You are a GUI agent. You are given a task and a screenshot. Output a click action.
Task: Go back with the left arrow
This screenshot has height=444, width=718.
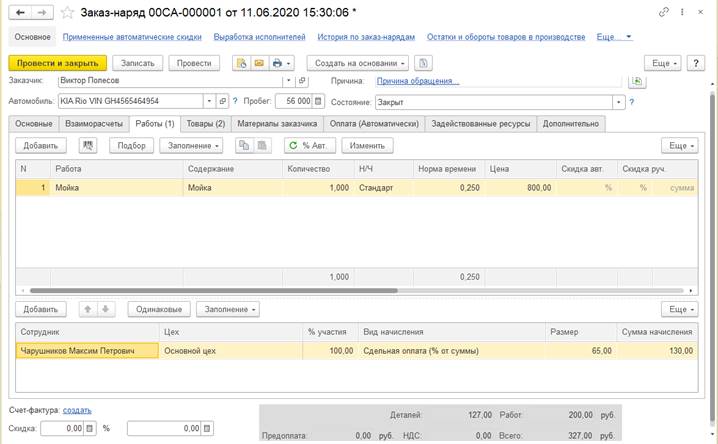pyautogui.click(x=17, y=12)
